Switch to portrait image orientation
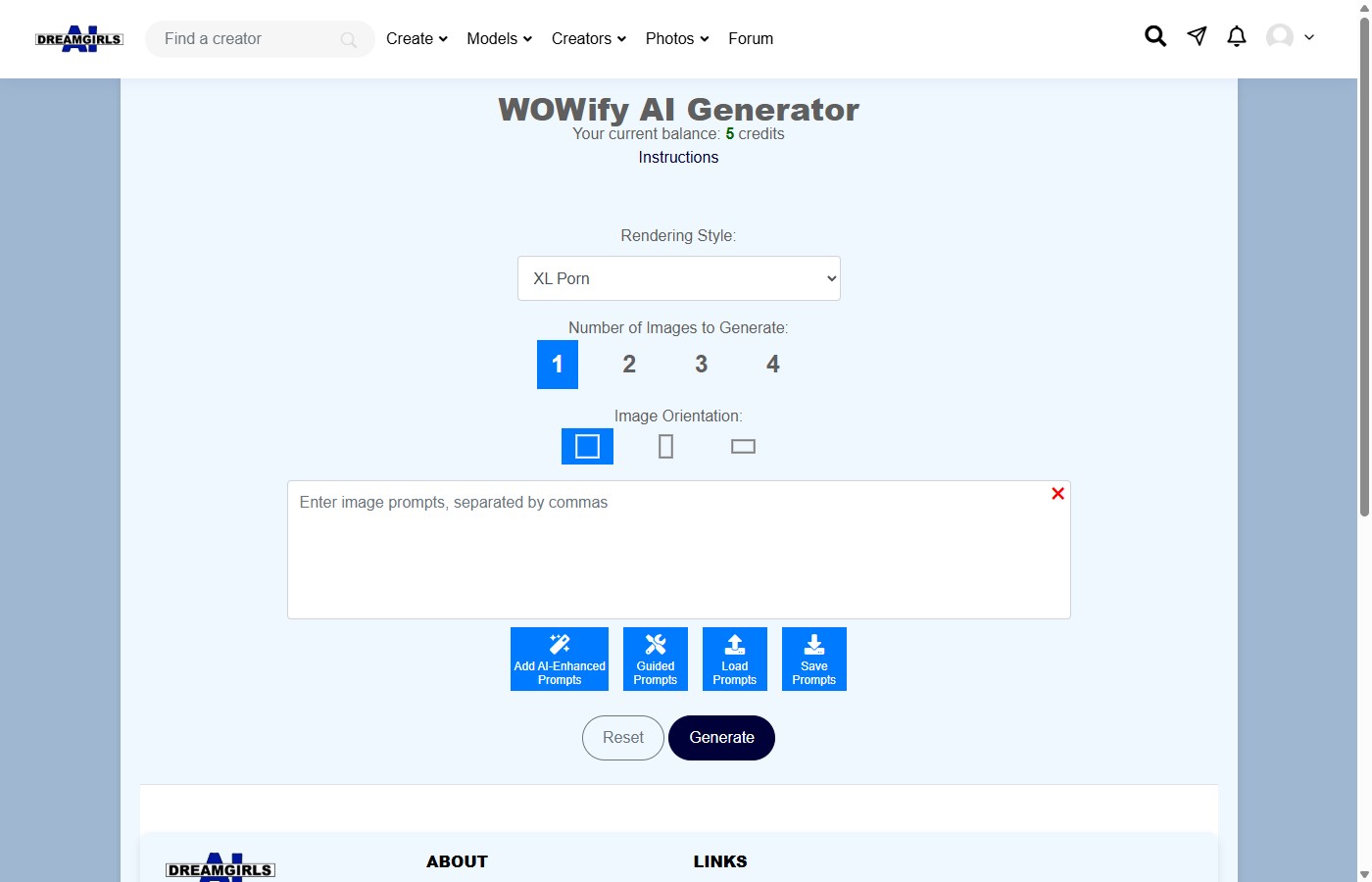1372x882 pixels. pos(665,446)
